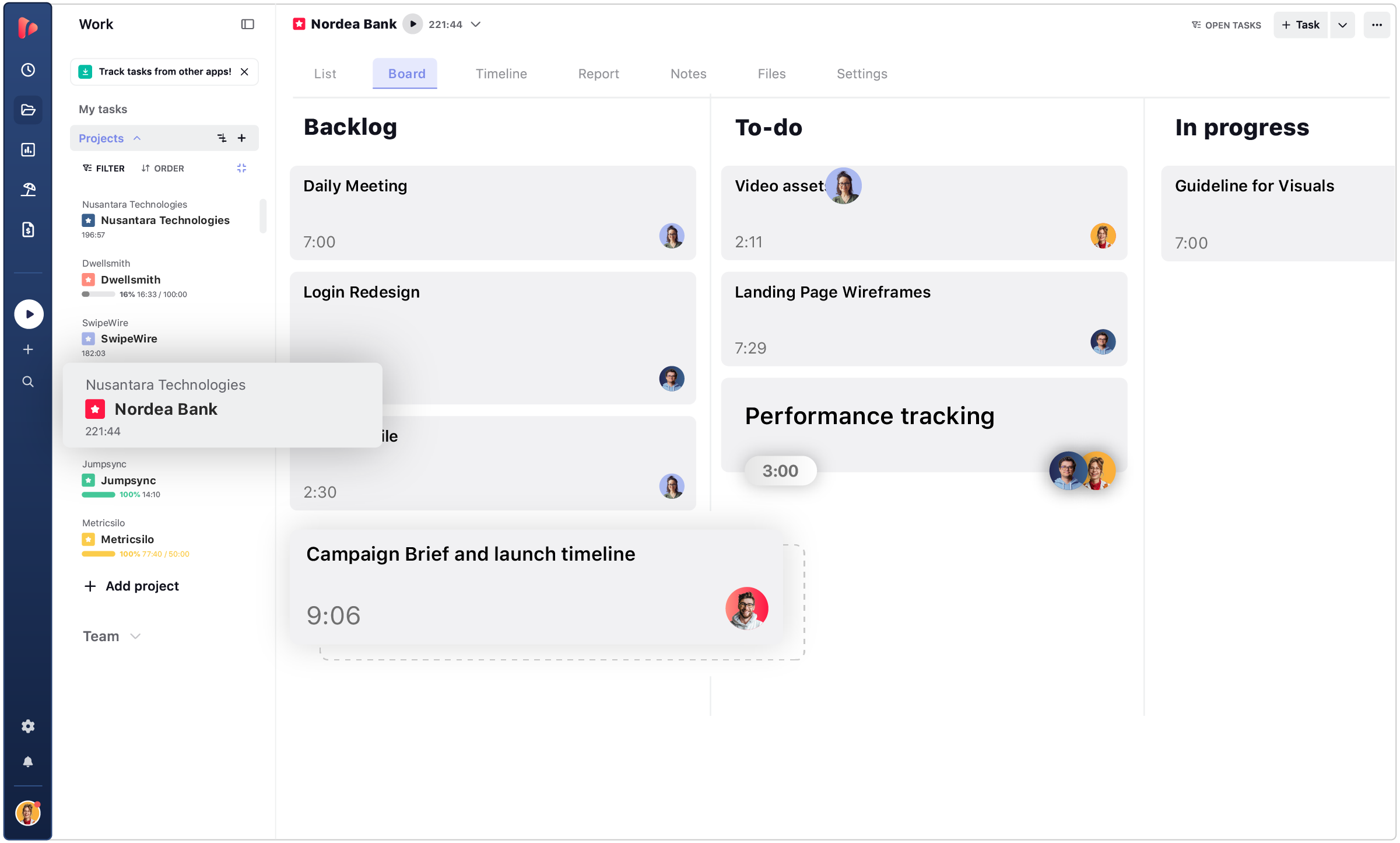Collapse the Projects section chevron
This screenshot has height=843, width=1400.
(137, 138)
